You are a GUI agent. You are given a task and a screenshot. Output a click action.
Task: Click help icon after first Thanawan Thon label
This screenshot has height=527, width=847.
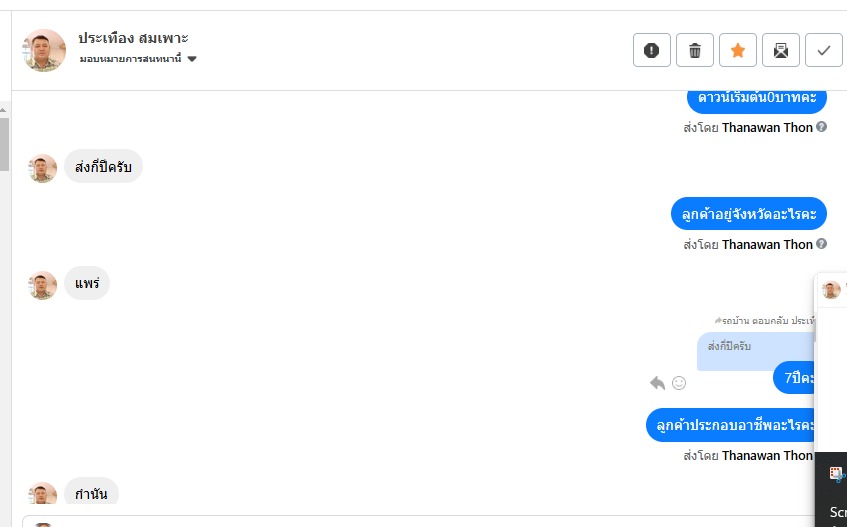[822, 127]
